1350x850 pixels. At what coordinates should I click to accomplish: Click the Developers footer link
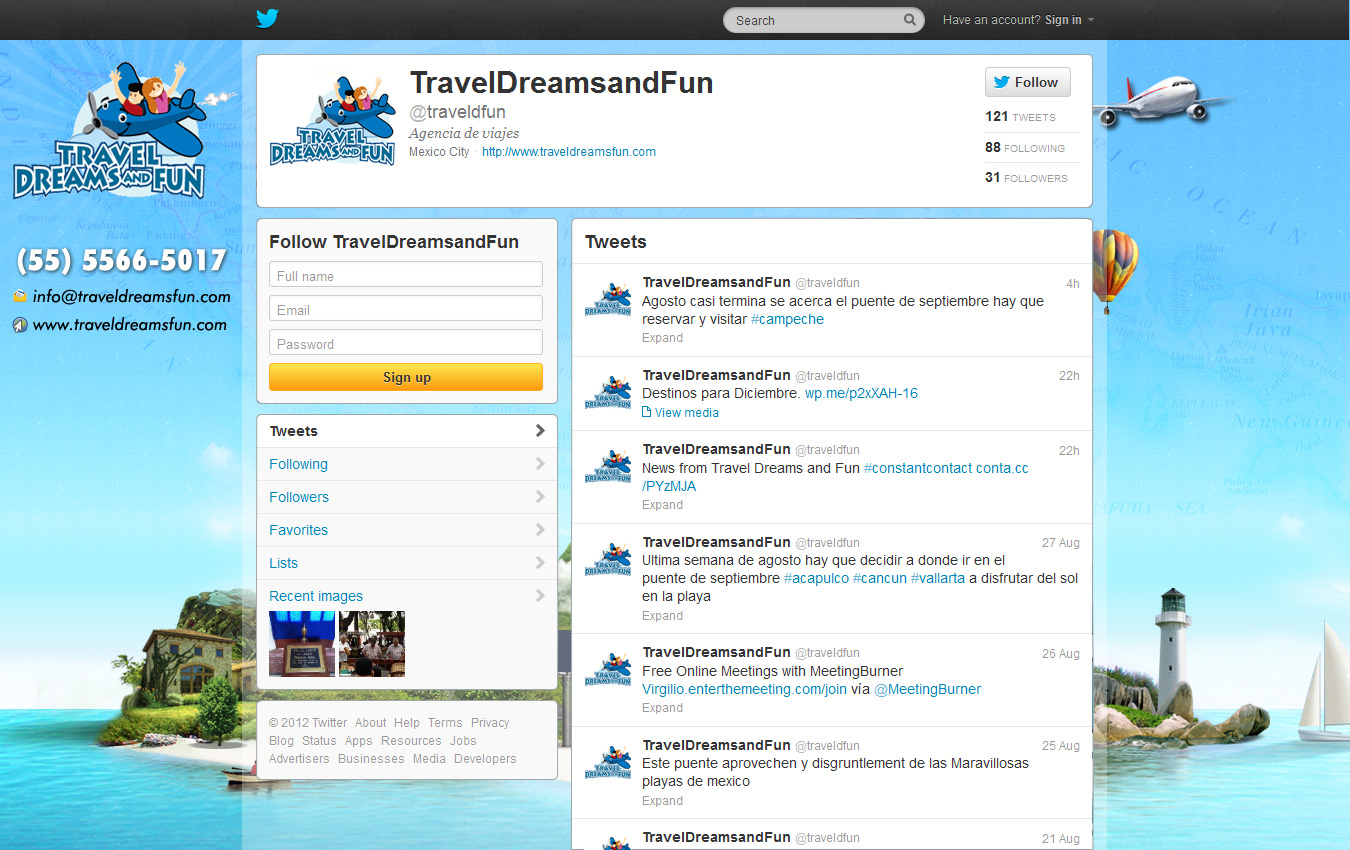click(485, 759)
